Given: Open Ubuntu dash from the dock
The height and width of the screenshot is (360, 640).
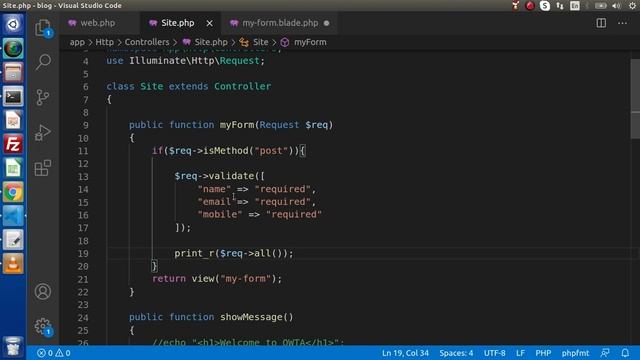Looking at the screenshot, I should (x=13, y=24).
